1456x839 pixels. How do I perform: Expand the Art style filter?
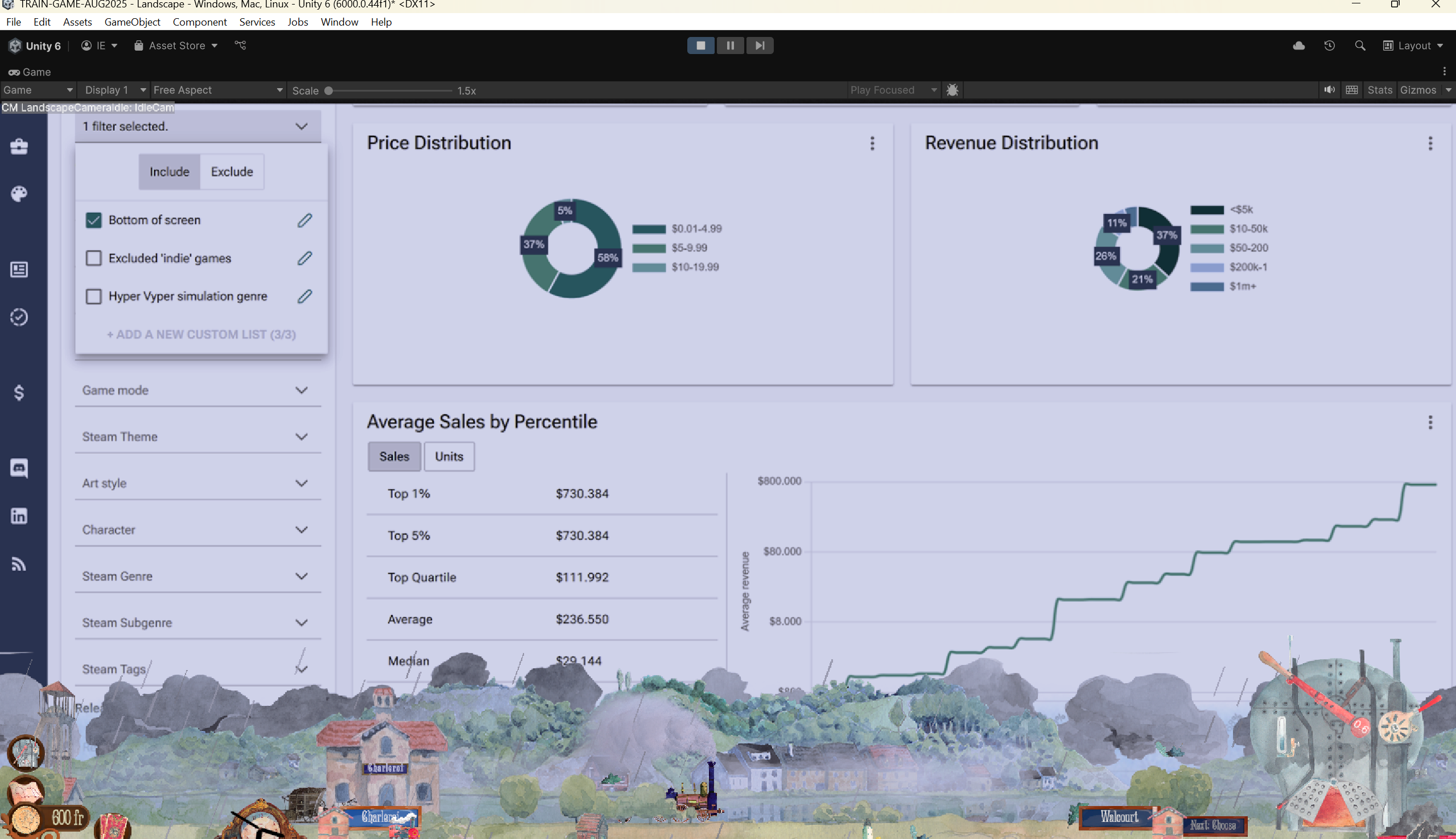pos(197,483)
